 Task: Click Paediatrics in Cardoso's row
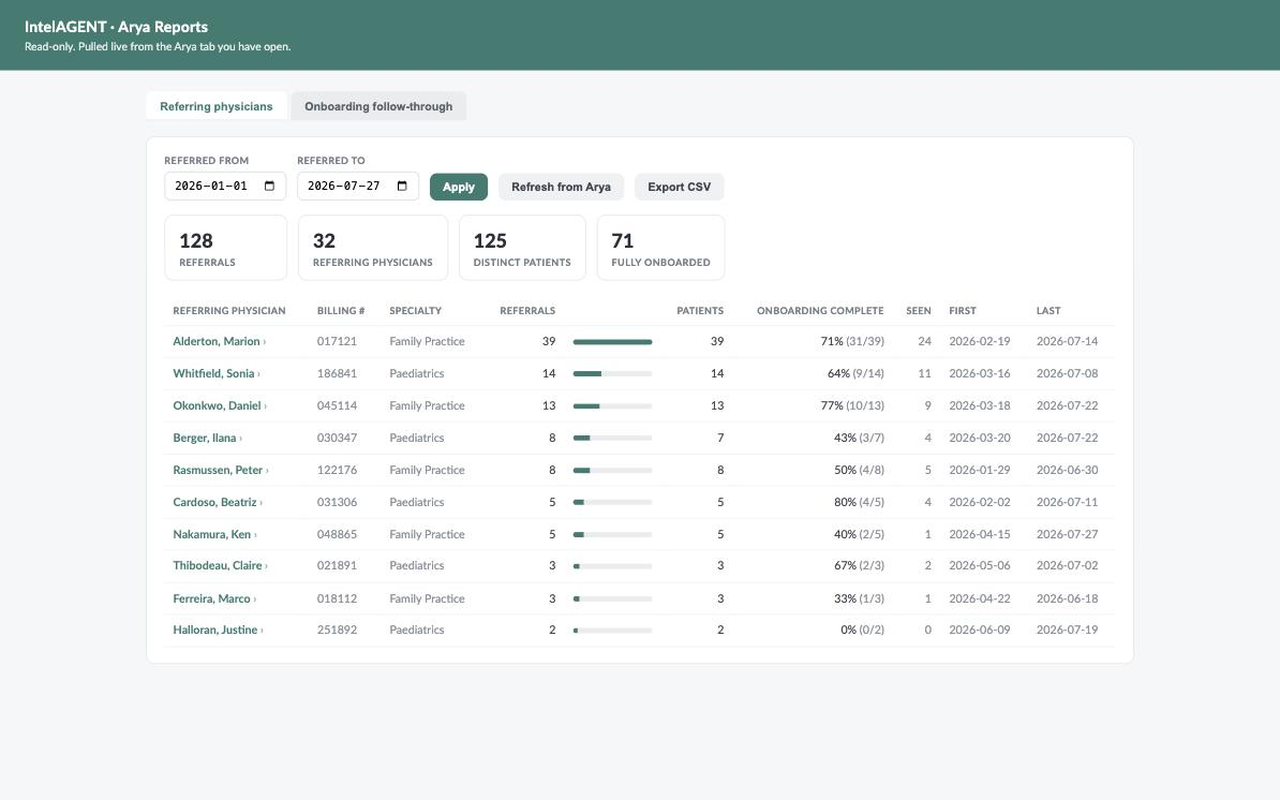click(417, 502)
